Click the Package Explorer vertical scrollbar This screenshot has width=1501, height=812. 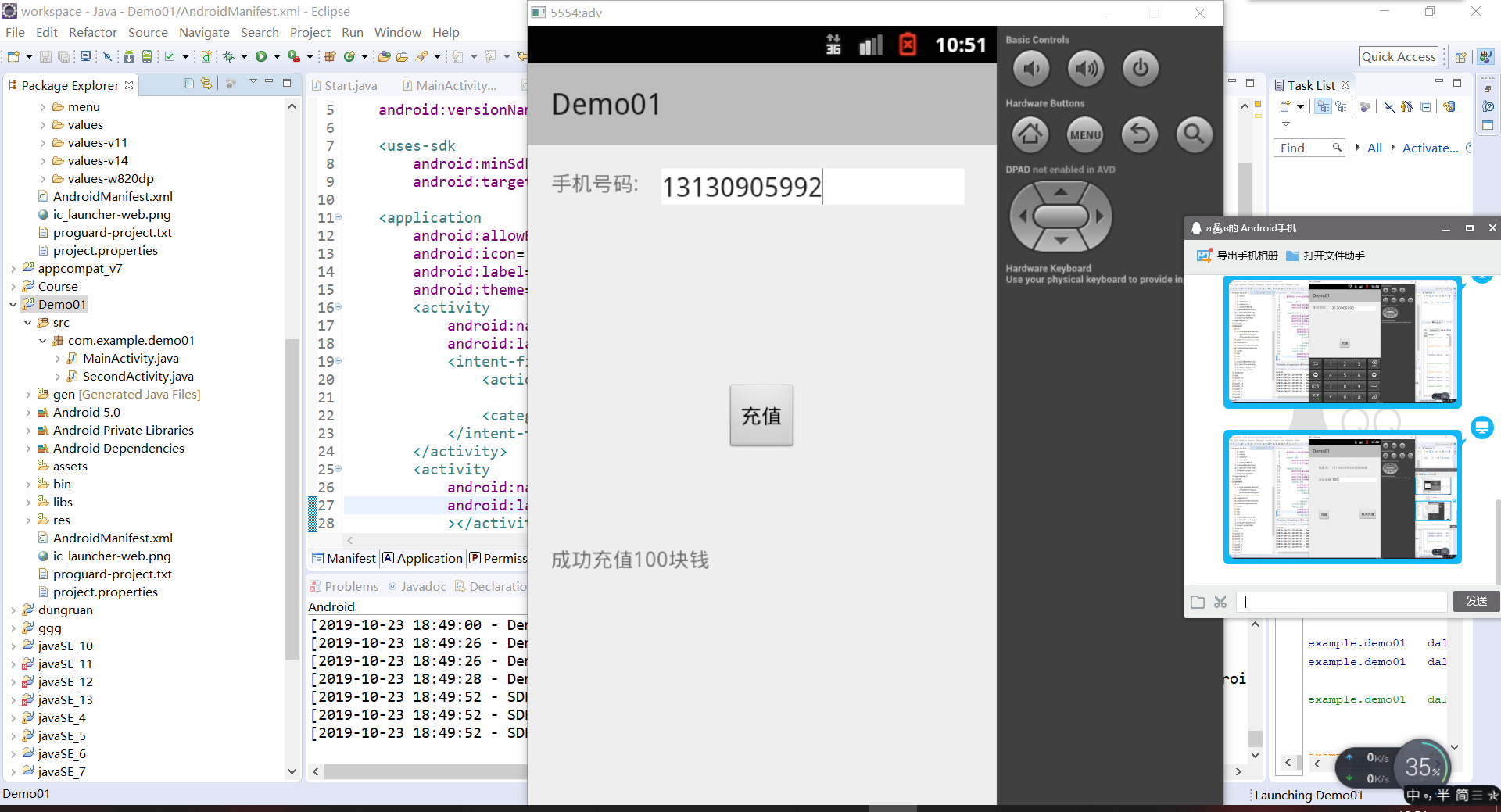click(x=292, y=500)
